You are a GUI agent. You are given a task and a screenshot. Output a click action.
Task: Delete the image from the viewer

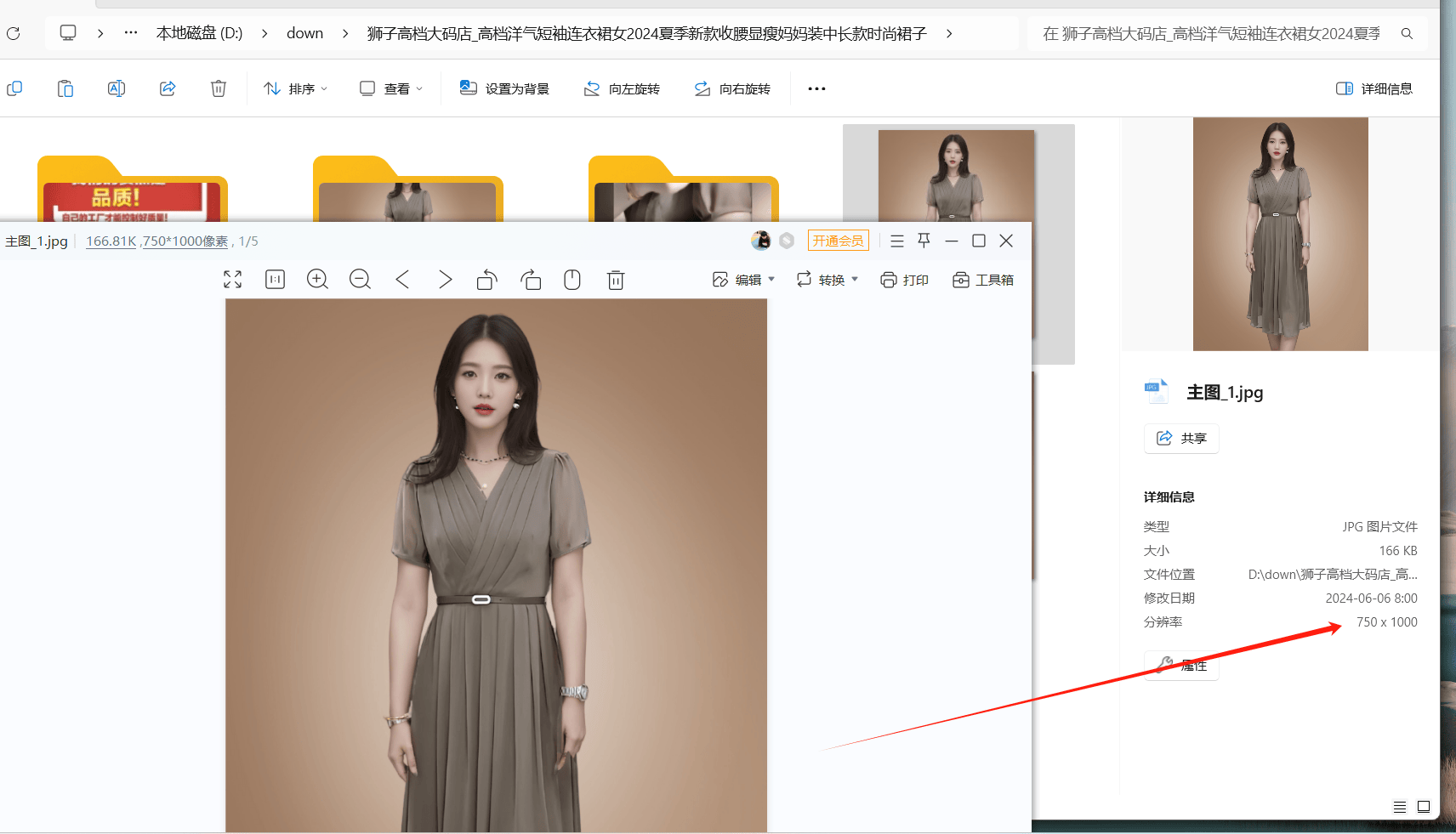tap(615, 279)
